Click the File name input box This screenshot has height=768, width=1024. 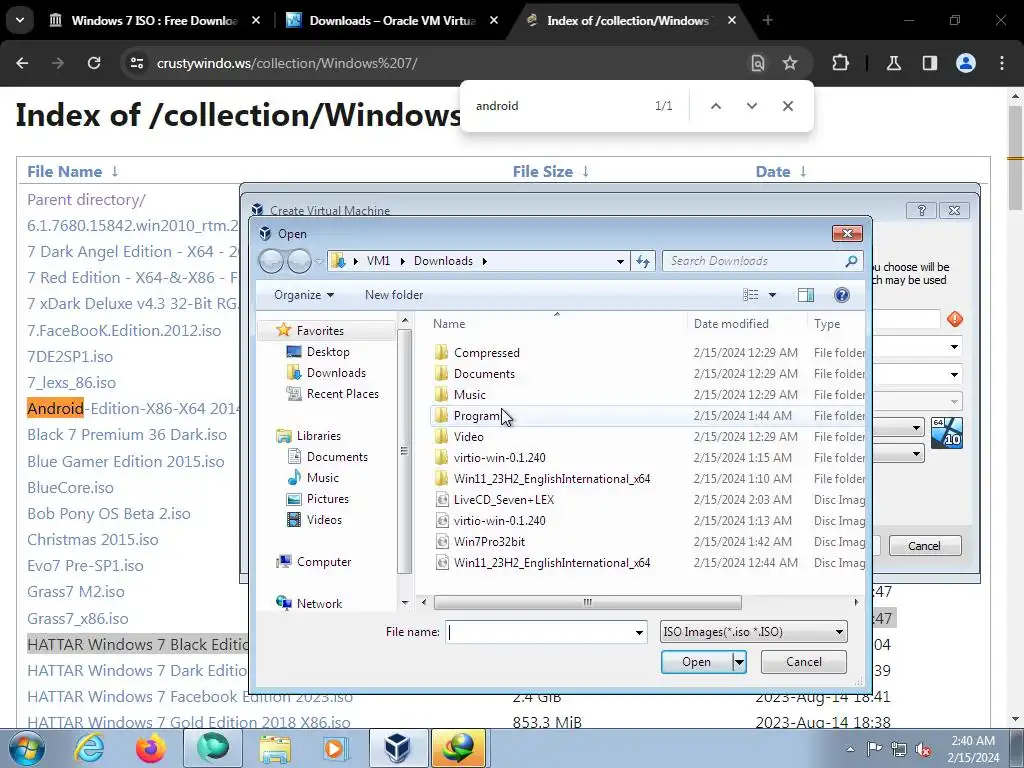click(x=539, y=632)
